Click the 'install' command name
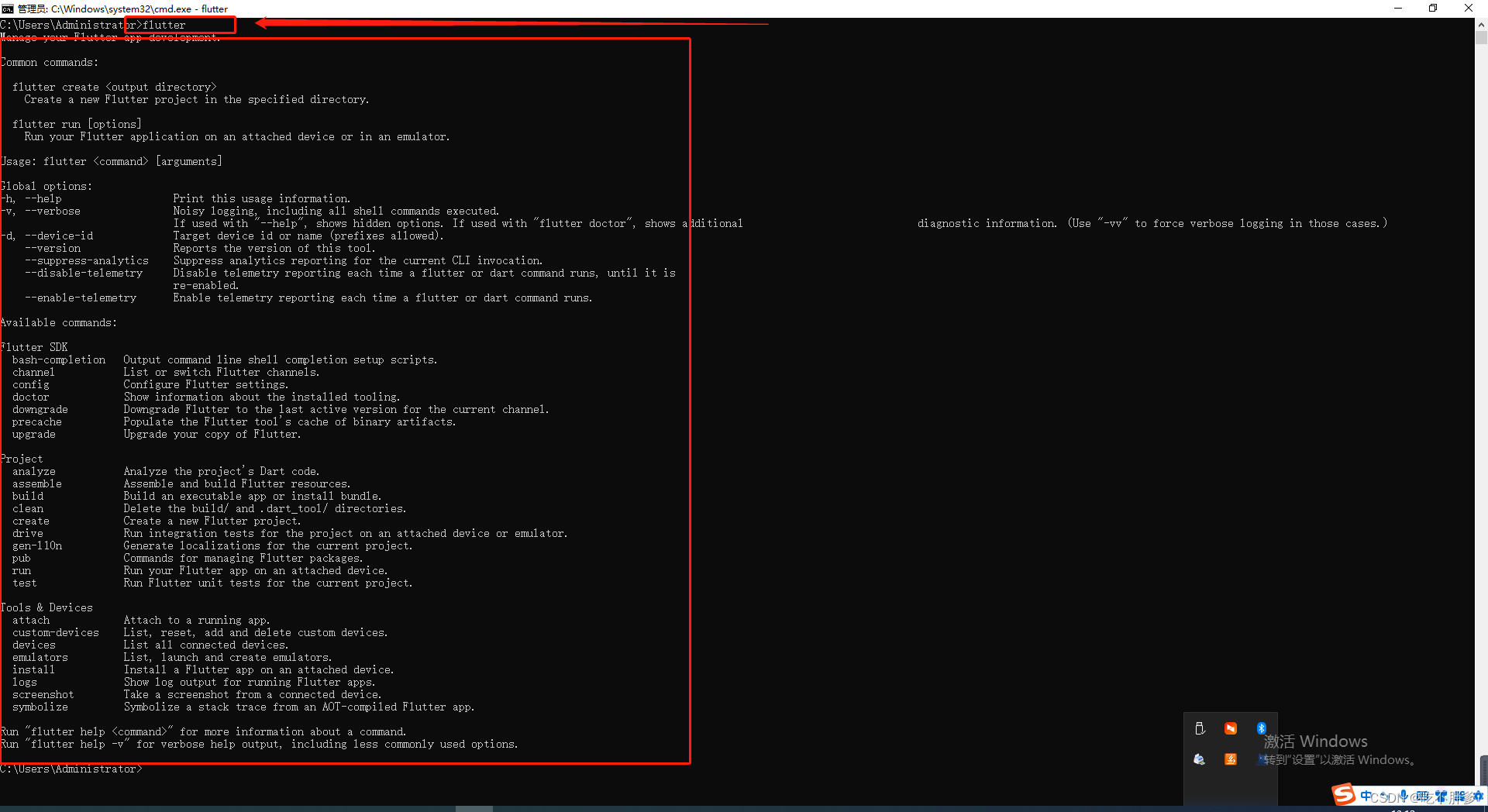This screenshot has height=812, width=1488. (x=34, y=669)
